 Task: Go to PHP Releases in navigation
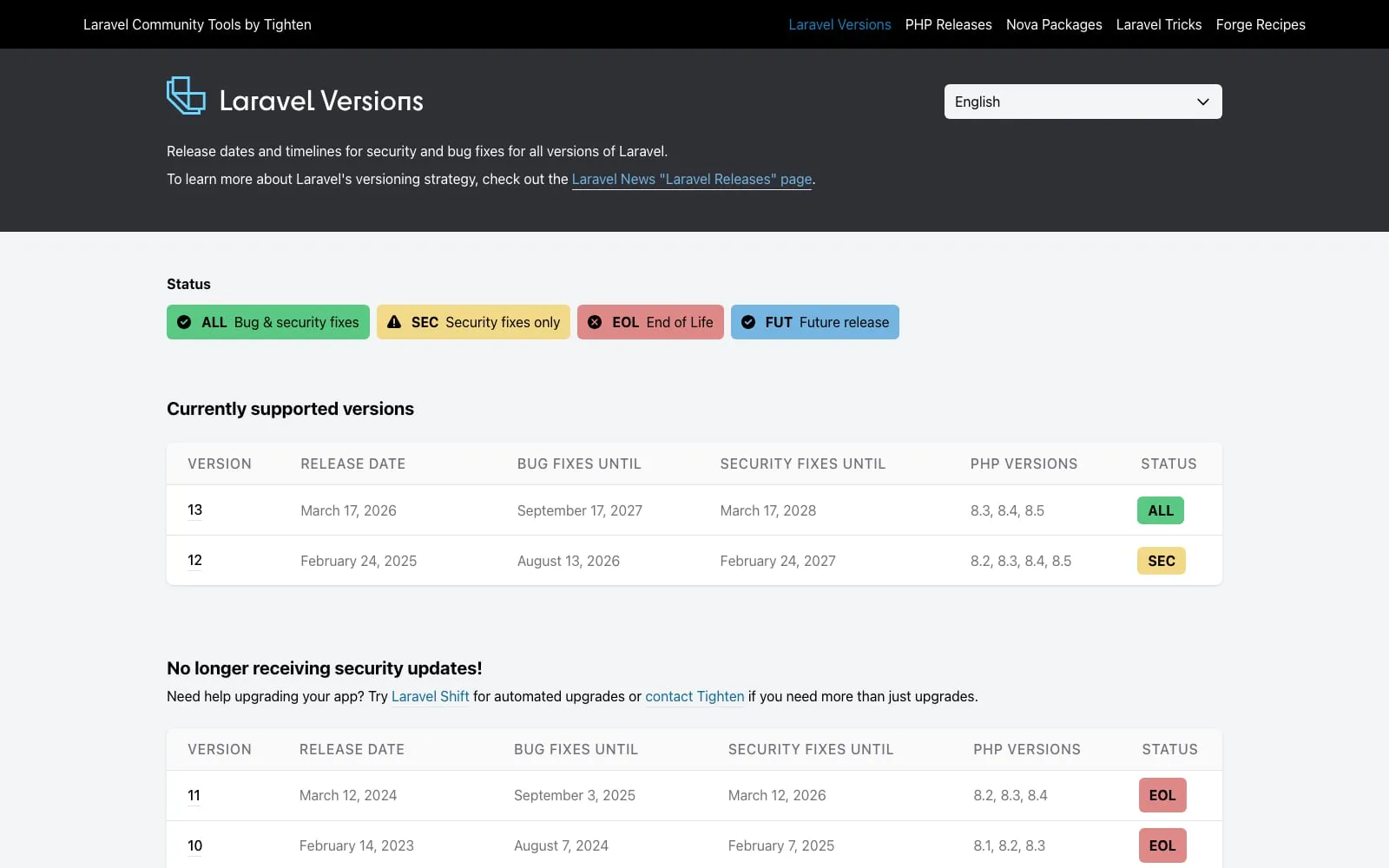(948, 24)
